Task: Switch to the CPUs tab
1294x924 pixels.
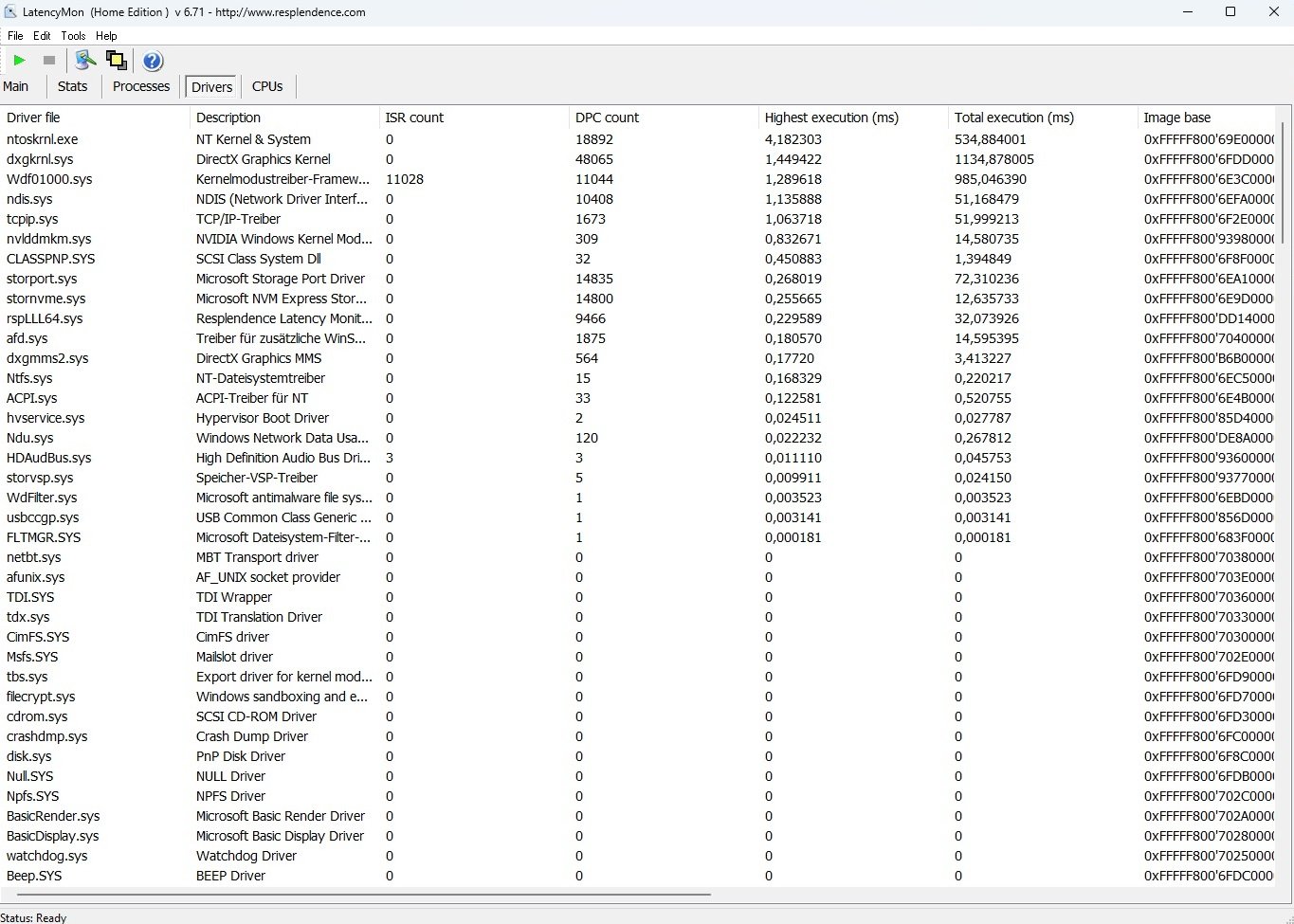Action: pyautogui.click(x=267, y=86)
